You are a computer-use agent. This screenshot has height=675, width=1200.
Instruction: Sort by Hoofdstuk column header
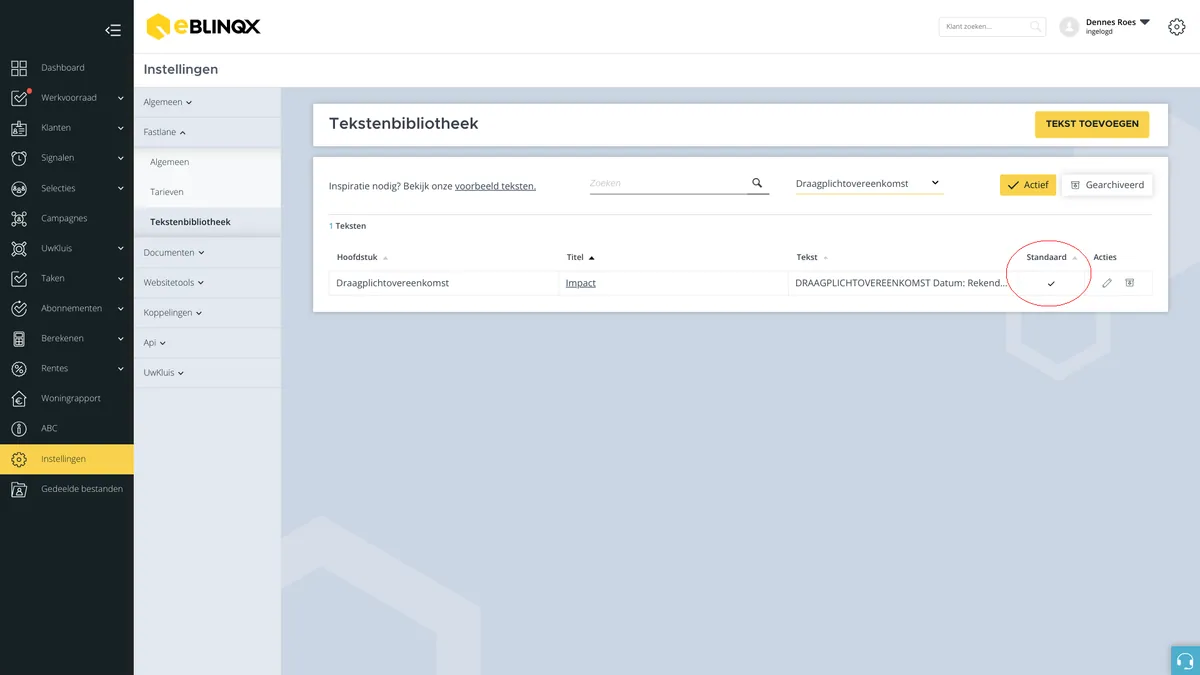[362, 257]
